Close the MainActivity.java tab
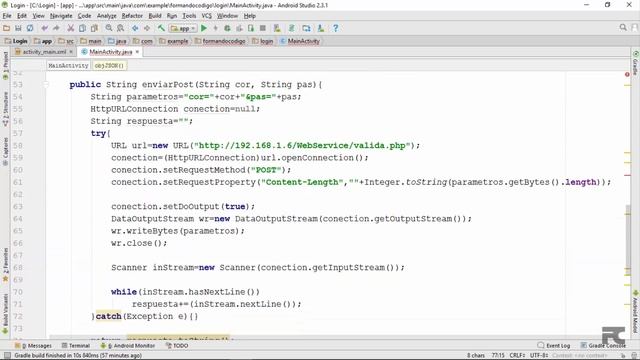The image size is (640, 360). pos(137,52)
